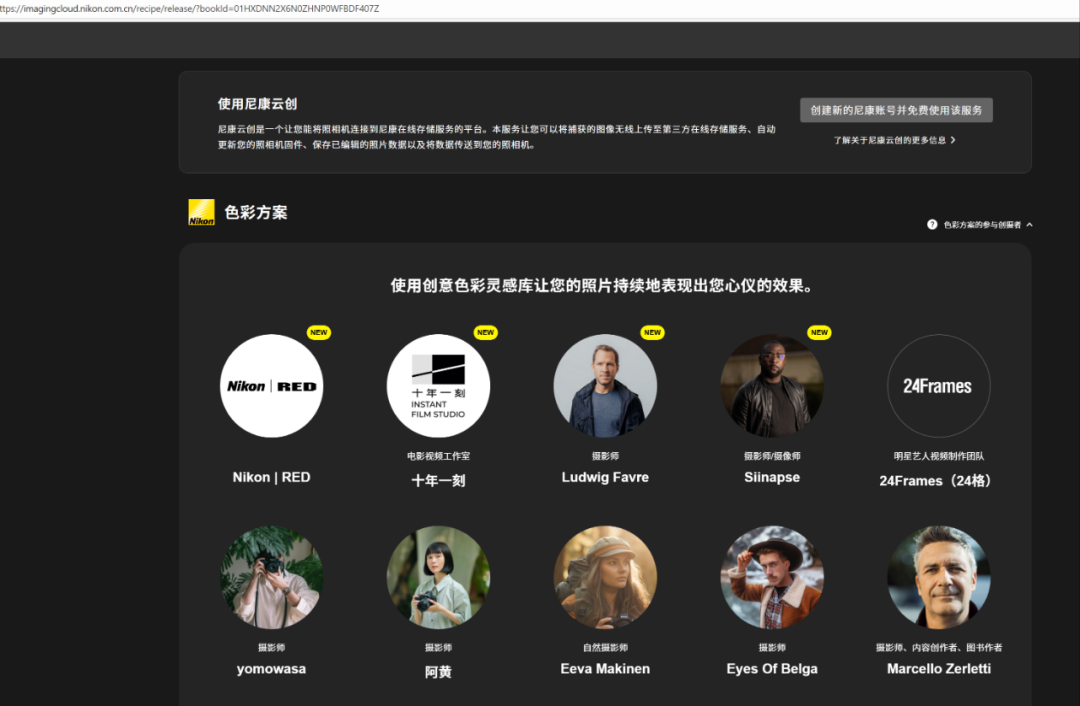Screen dimensions: 1080x706
Task: Click the 色彩方案 section heading
Action: 256,212
